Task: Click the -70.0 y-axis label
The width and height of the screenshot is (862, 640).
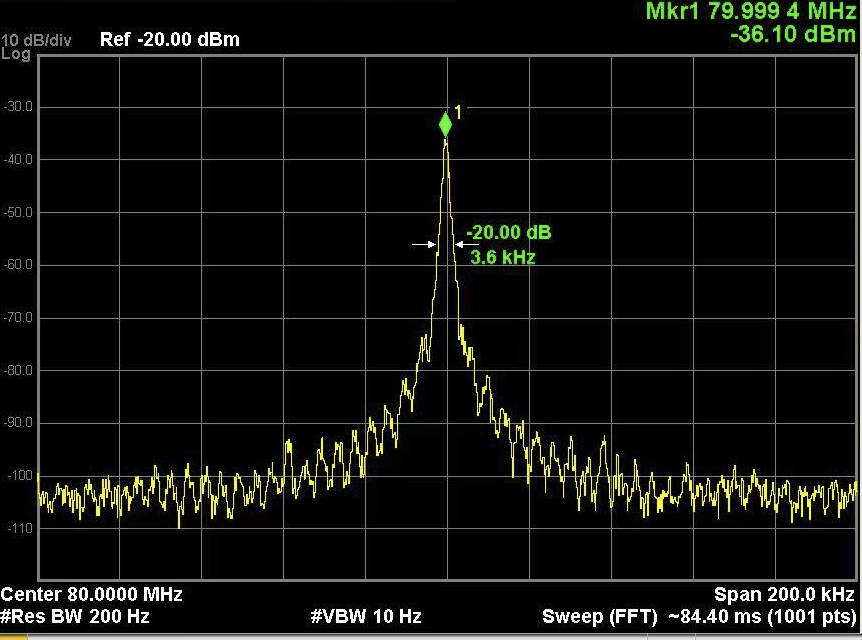Action: pyautogui.click(x=18, y=317)
